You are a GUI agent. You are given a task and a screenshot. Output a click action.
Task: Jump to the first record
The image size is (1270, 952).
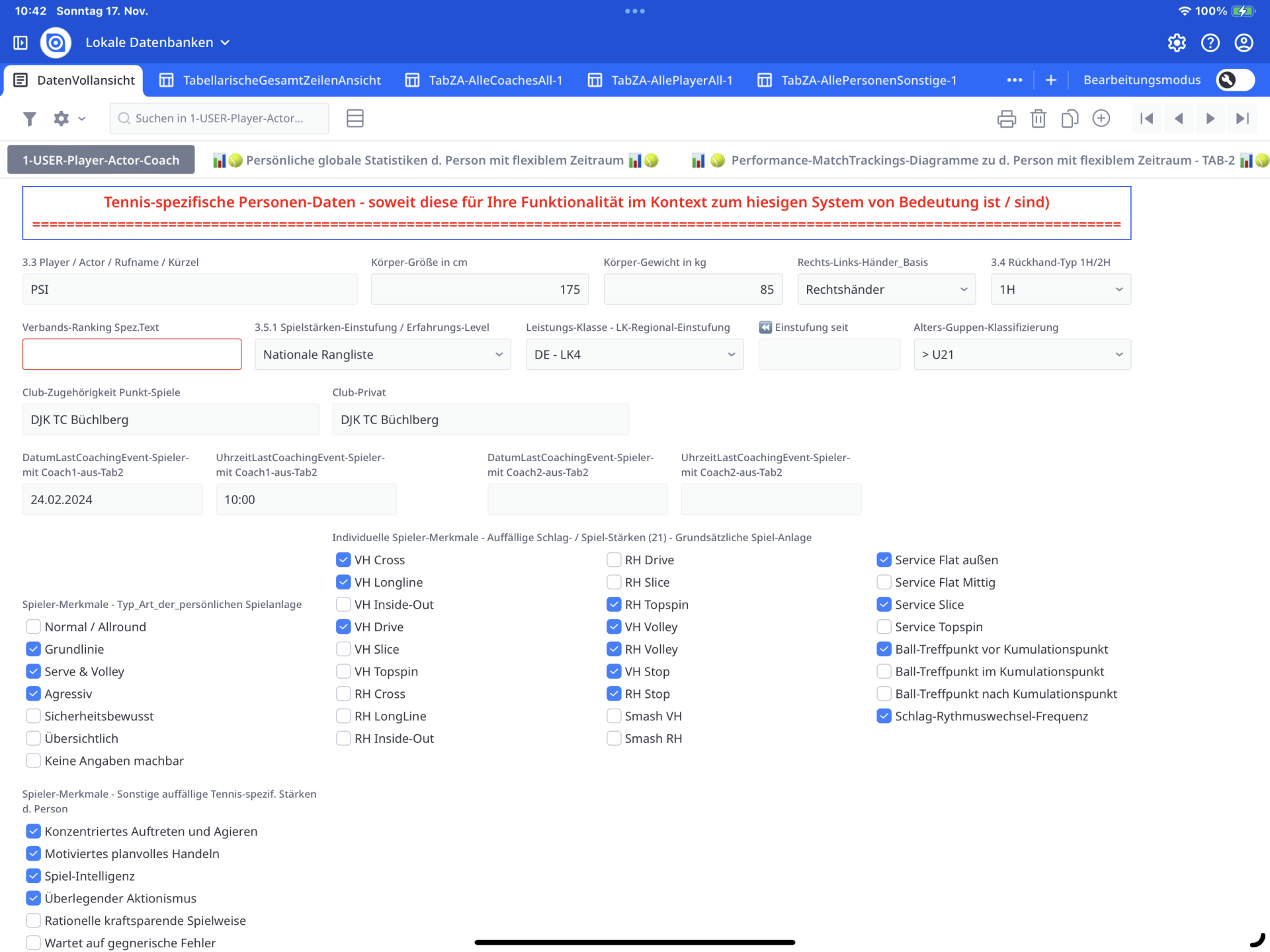pyautogui.click(x=1146, y=118)
